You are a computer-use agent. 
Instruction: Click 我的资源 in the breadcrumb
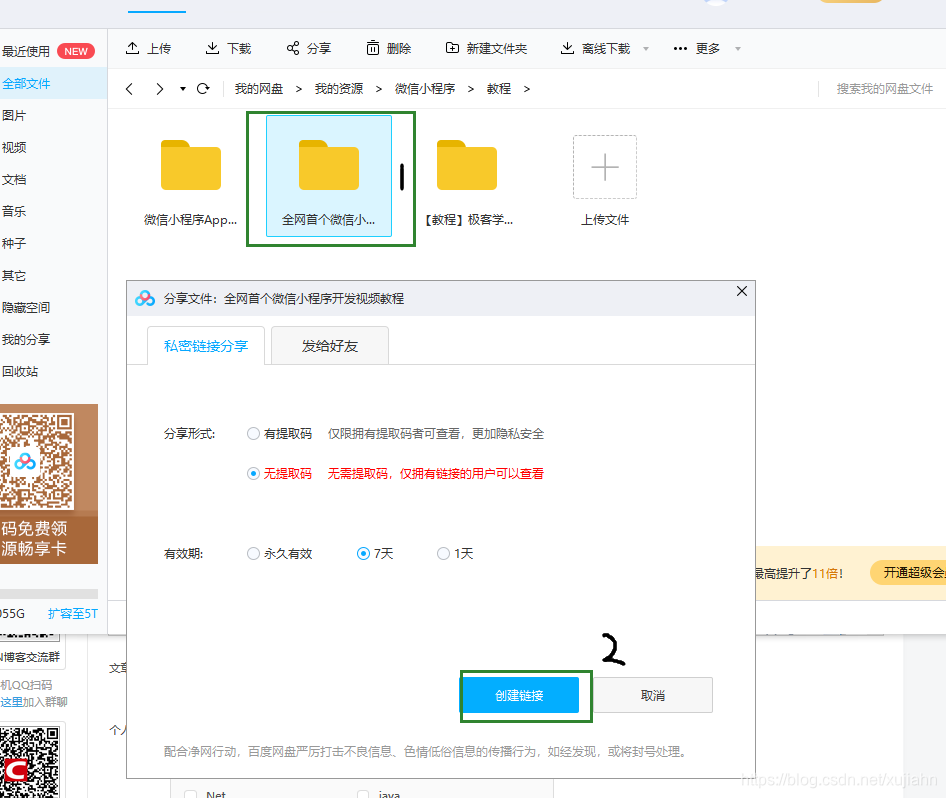[338, 89]
